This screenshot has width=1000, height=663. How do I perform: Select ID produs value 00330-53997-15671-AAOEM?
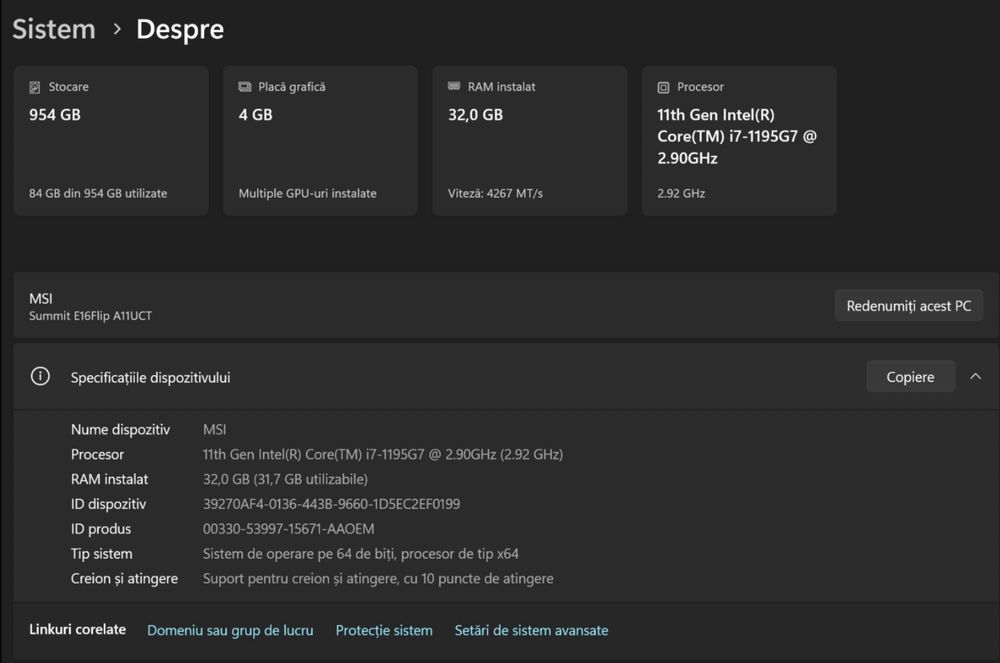(x=288, y=529)
